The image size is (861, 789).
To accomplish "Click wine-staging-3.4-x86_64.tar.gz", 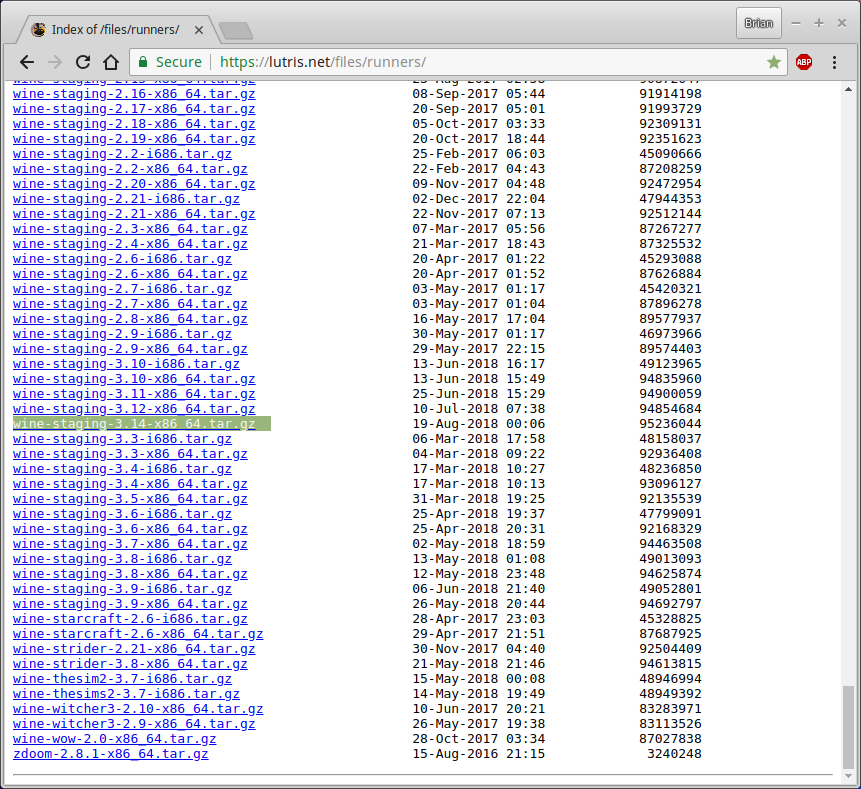I will click(130, 484).
